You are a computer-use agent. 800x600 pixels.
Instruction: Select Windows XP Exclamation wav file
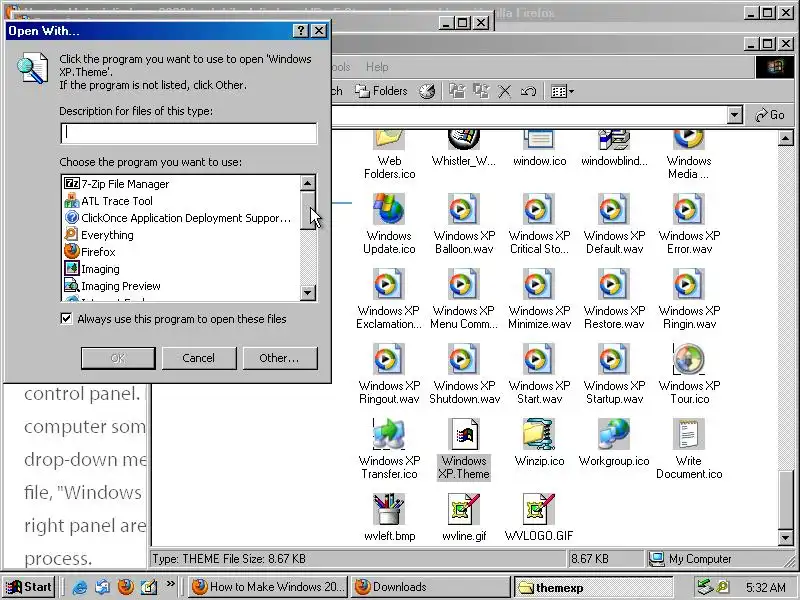tap(389, 299)
